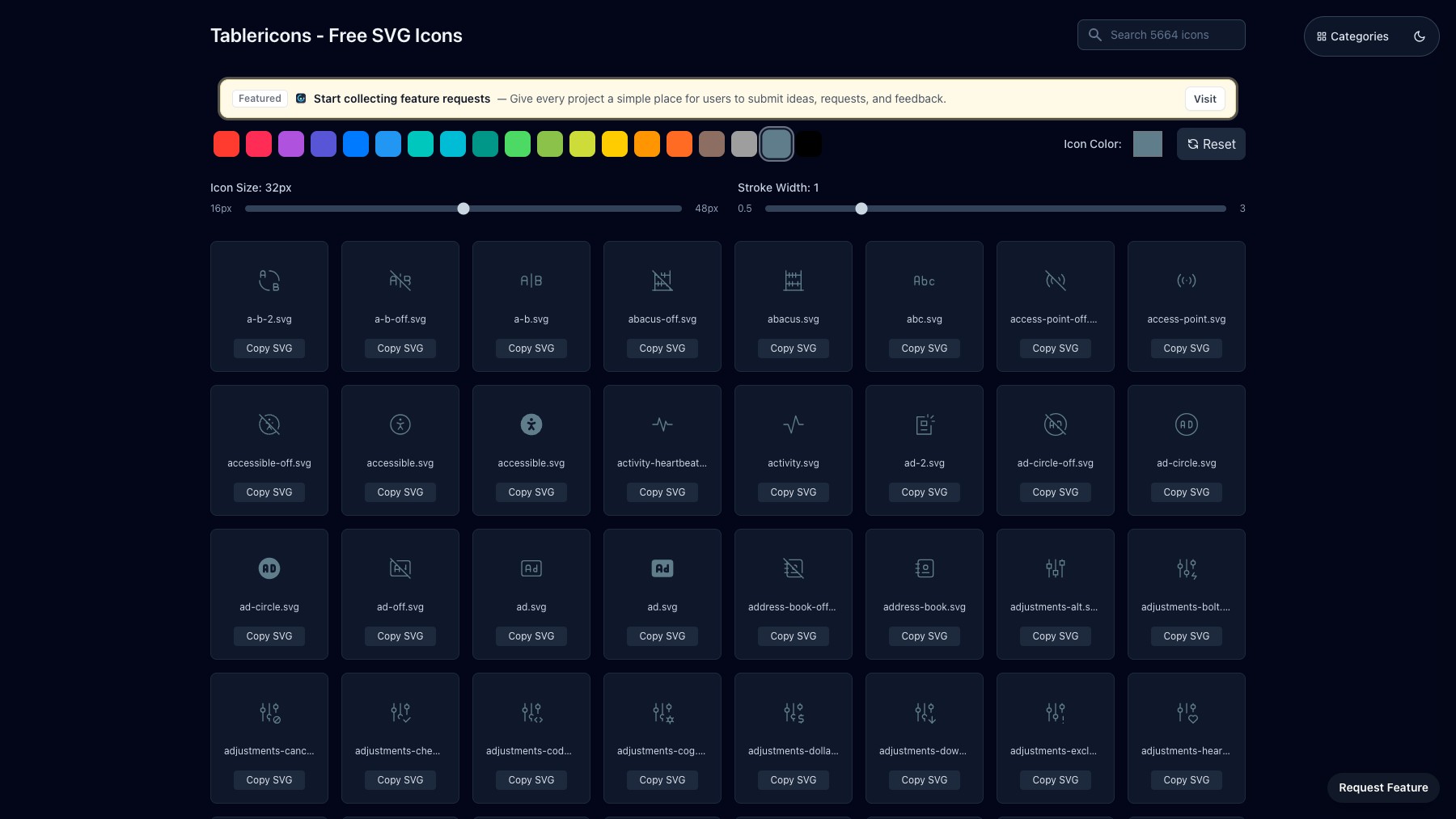This screenshot has height=819, width=1456.
Task: Open the custom Icon Color picker
Action: 1148,144
